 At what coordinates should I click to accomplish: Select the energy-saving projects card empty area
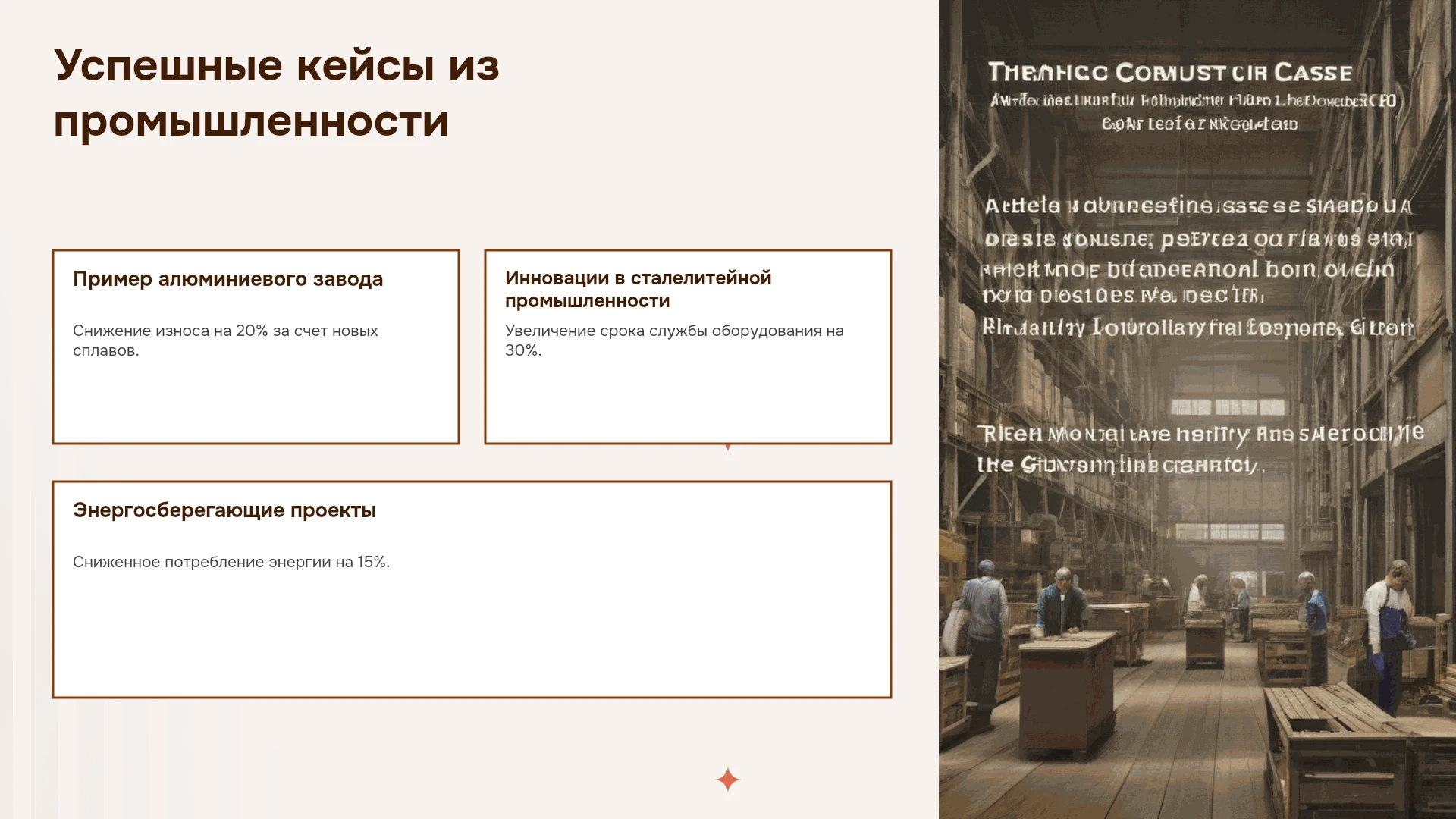472,637
